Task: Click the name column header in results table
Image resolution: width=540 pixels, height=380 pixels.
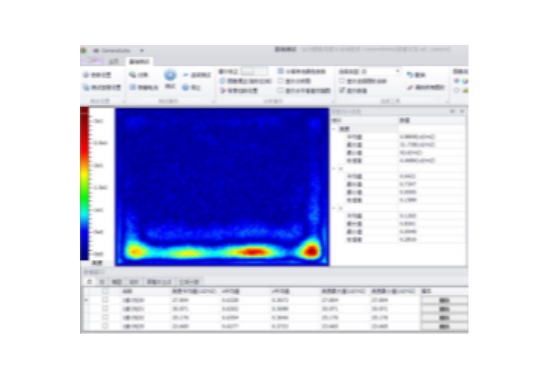Action: point(146,291)
